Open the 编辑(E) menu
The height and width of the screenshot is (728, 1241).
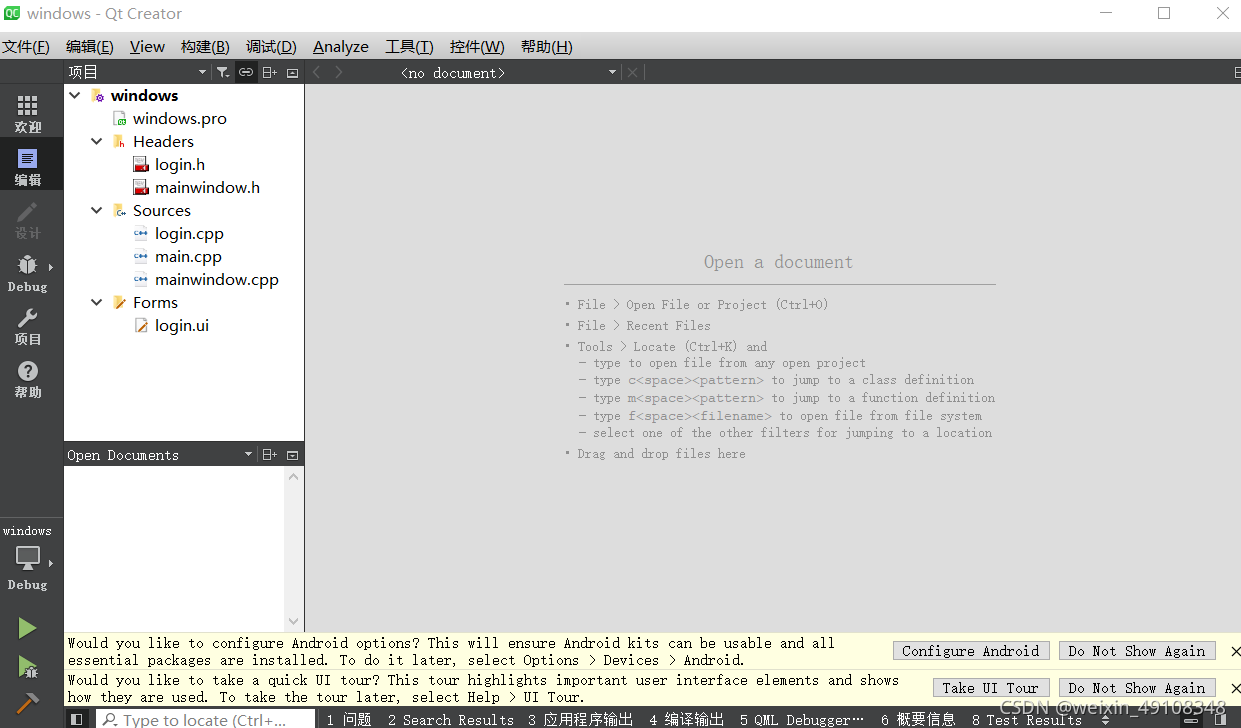point(90,47)
